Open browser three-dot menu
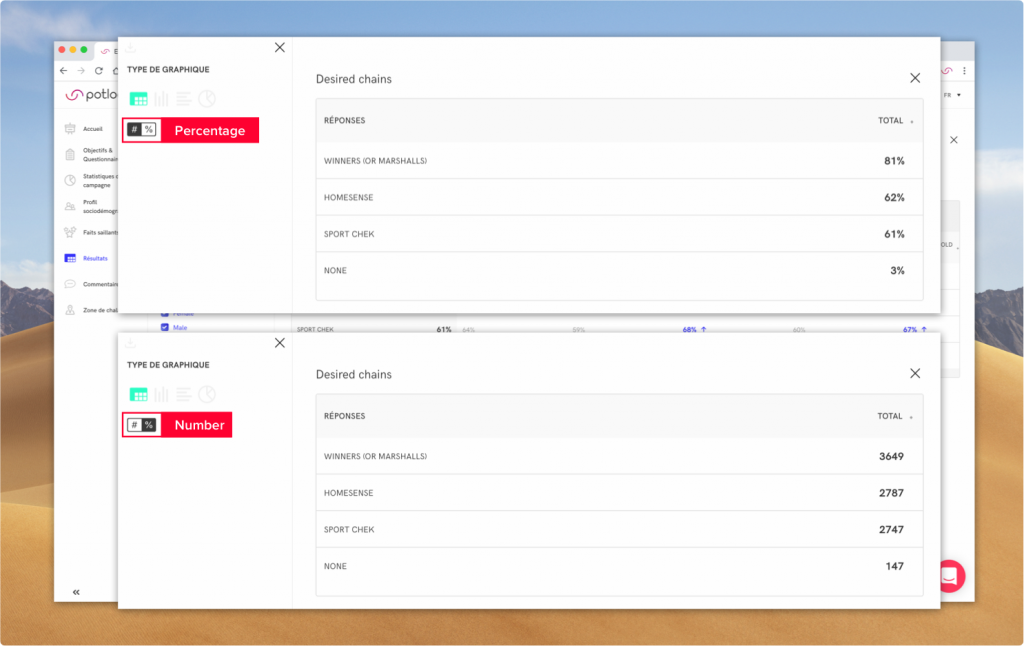Screen dimensions: 1024x646 [965, 71]
